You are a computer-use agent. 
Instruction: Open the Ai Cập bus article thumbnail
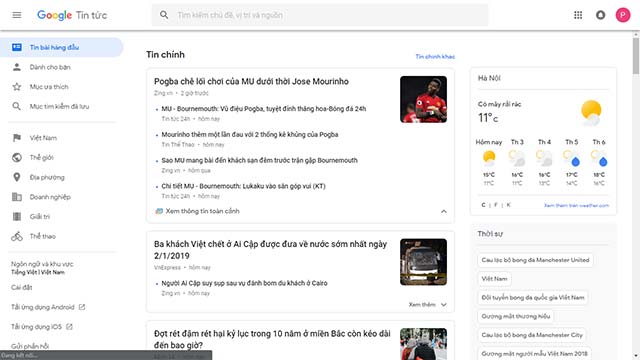(x=423, y=262)
